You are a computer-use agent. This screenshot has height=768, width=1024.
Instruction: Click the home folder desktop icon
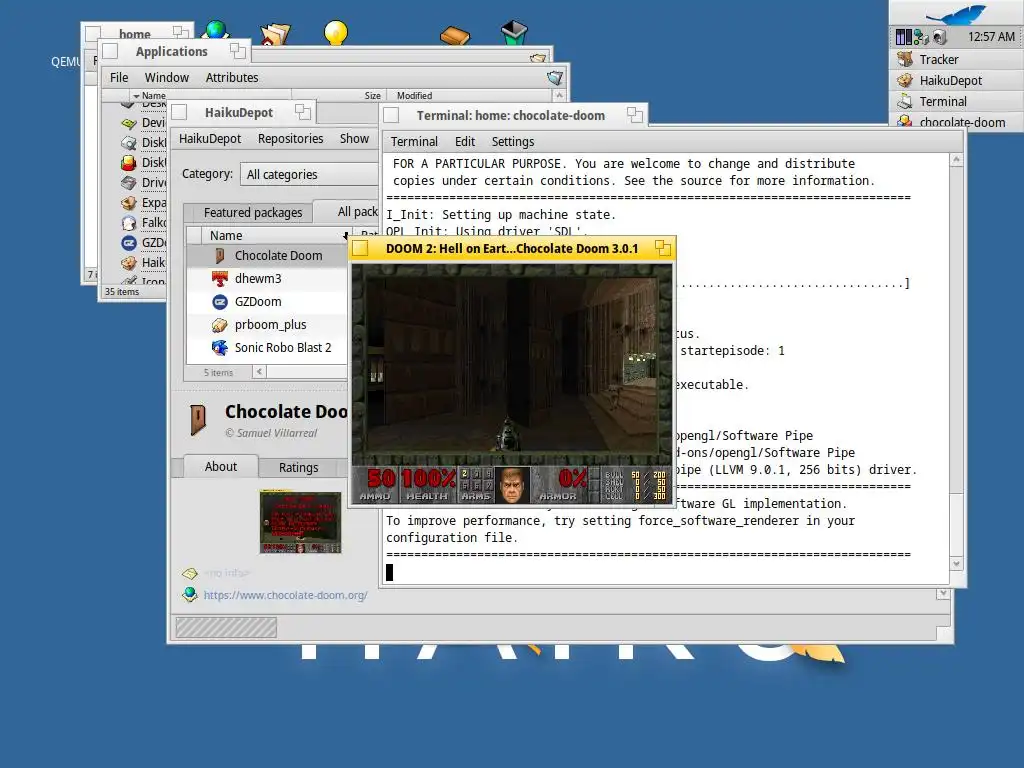click(276, 33)
